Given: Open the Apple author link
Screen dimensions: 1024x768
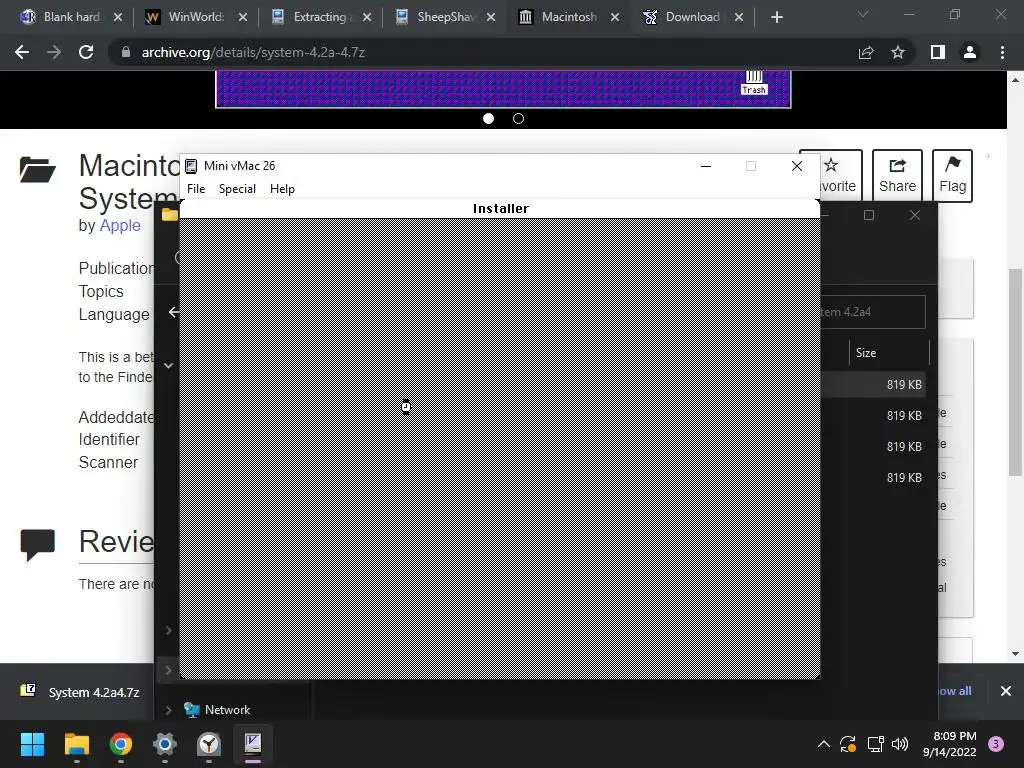Looking at the screenshot, I should pos(120,225).
